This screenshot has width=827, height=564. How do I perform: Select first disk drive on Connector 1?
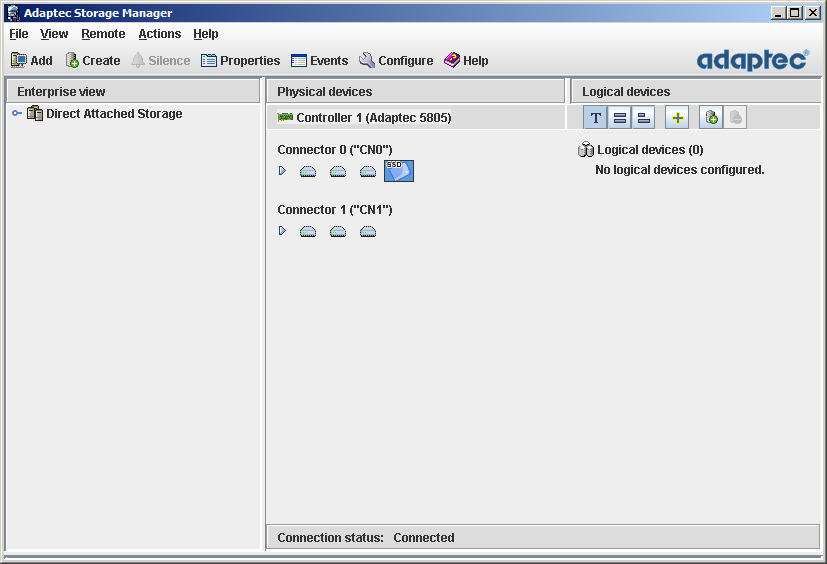[x=308, y=232]
